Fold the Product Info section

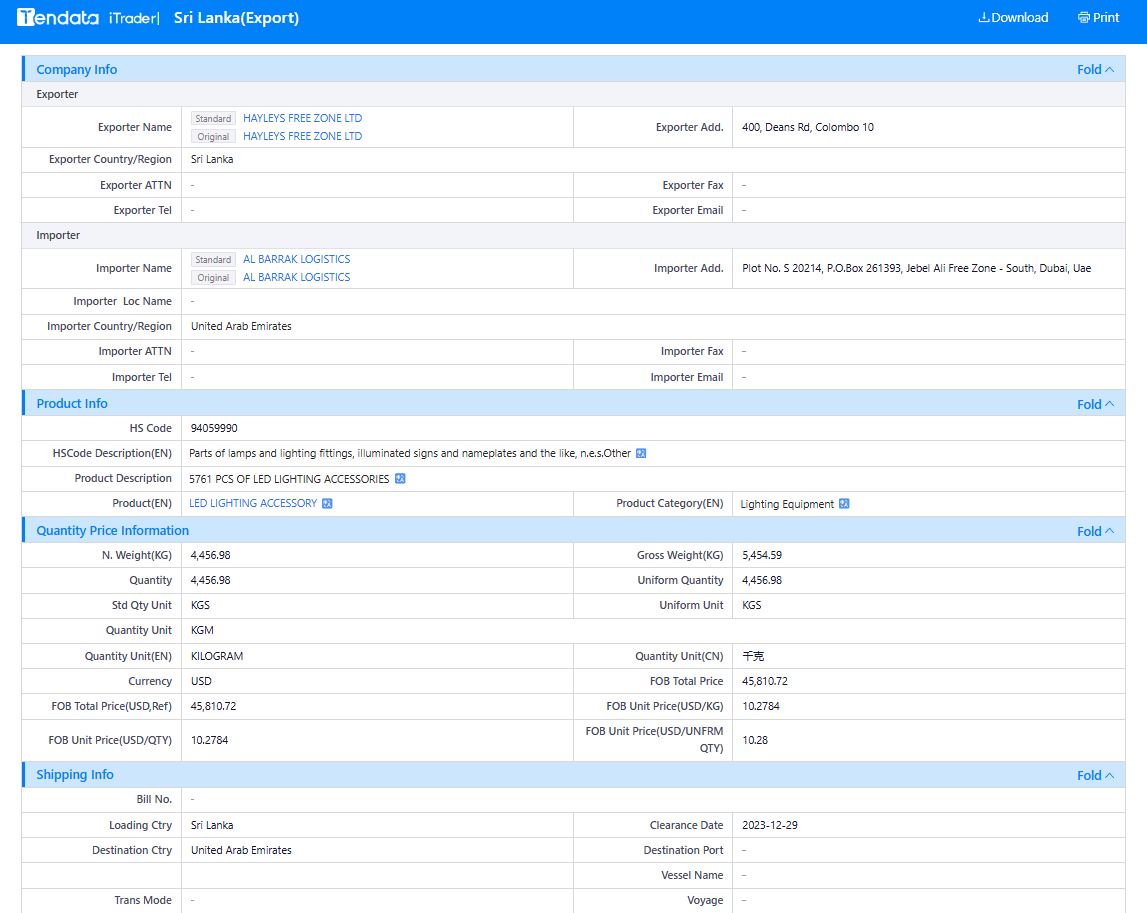[x=1095, y=404]
